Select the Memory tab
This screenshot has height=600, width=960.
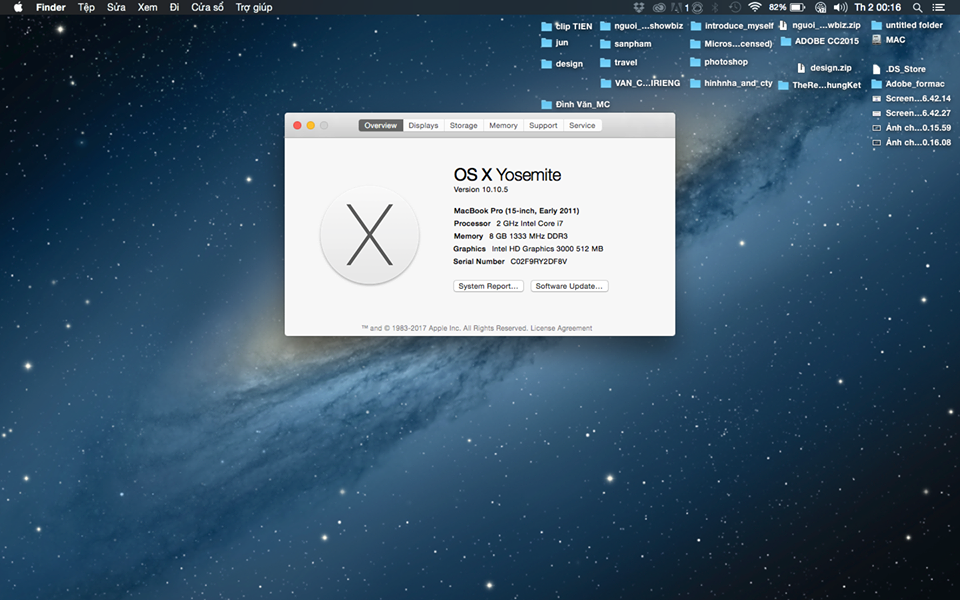(503, 126)
